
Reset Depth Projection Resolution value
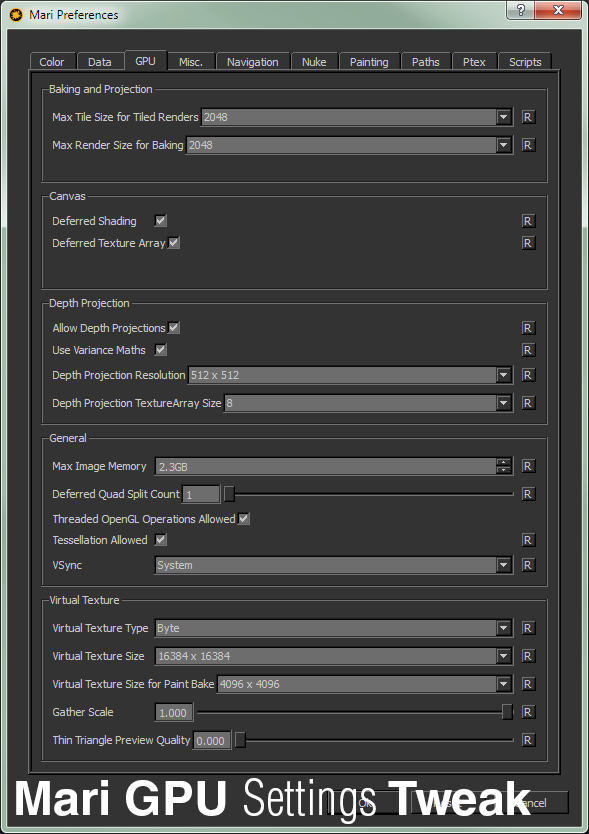[528, 375]
